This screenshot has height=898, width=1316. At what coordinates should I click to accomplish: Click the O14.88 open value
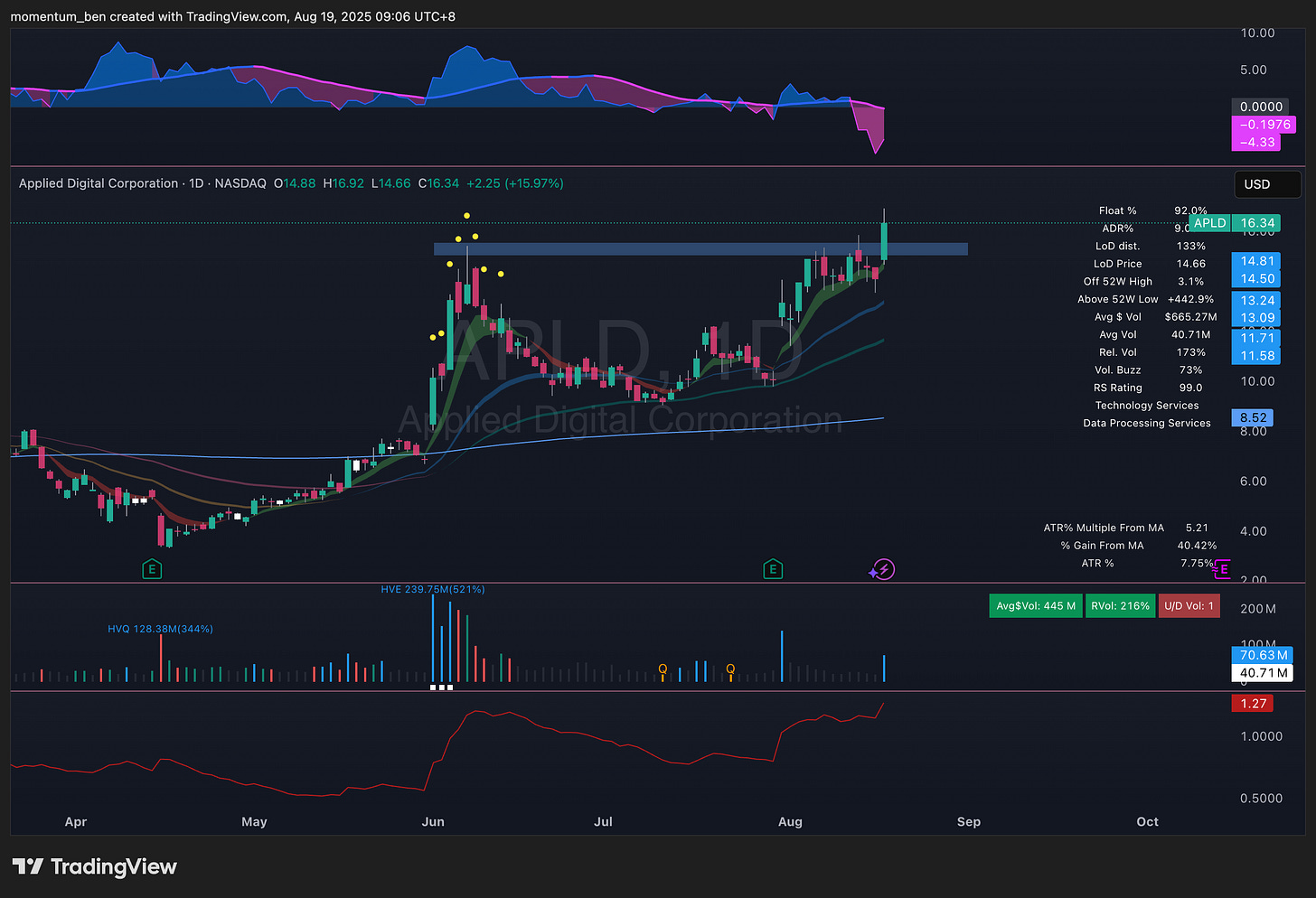pos(295,183)
